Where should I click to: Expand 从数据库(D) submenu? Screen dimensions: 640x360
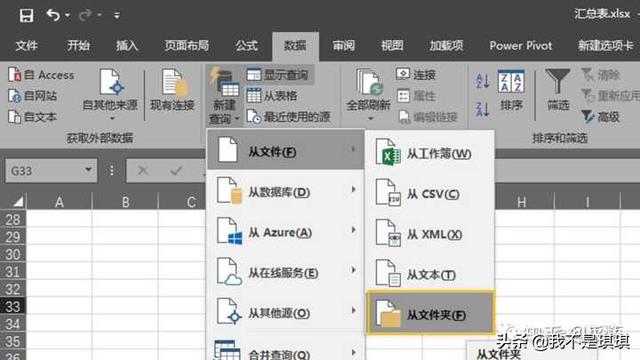click(285, 191)
